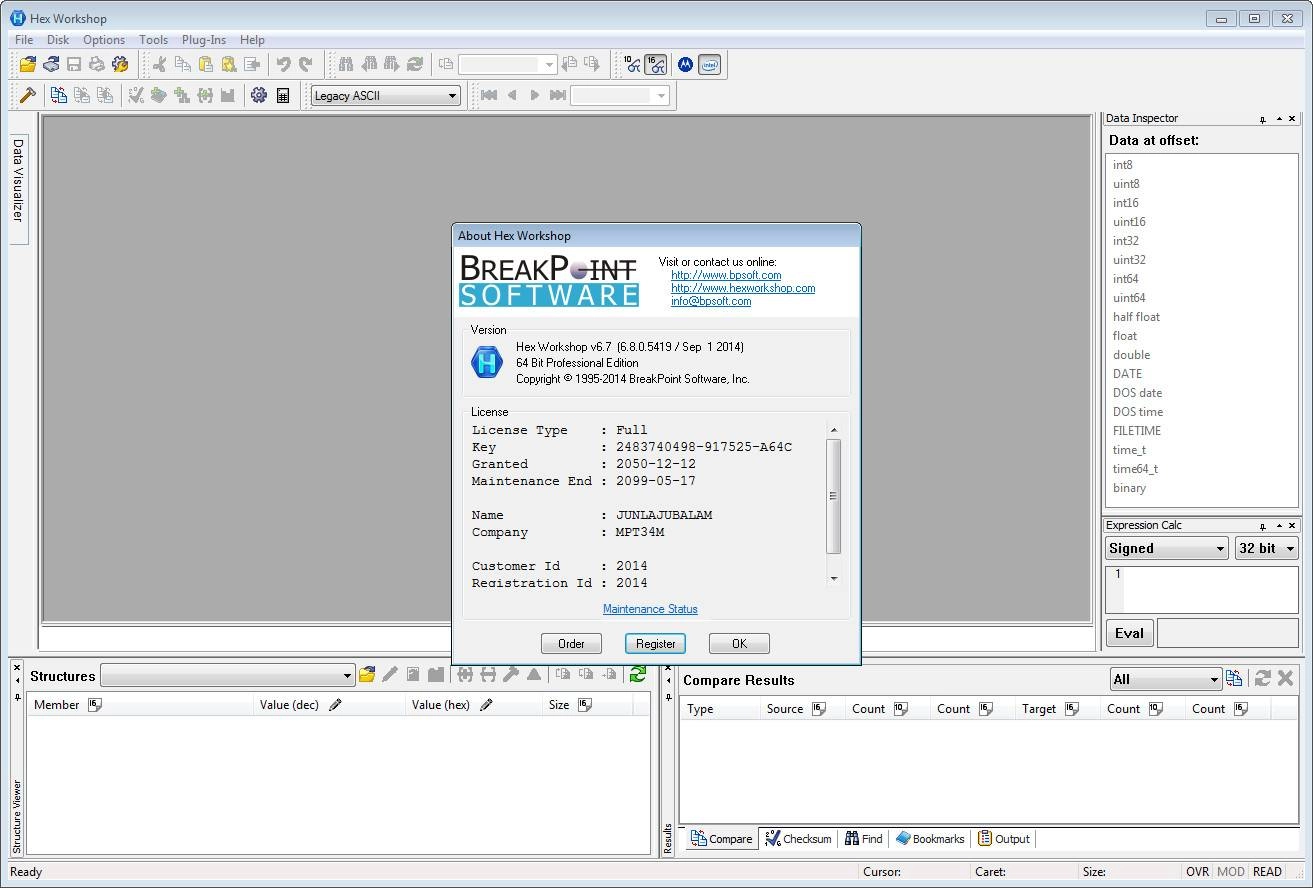
Task: Click green refresh icon in Structures panel
Action: [638, 675]
